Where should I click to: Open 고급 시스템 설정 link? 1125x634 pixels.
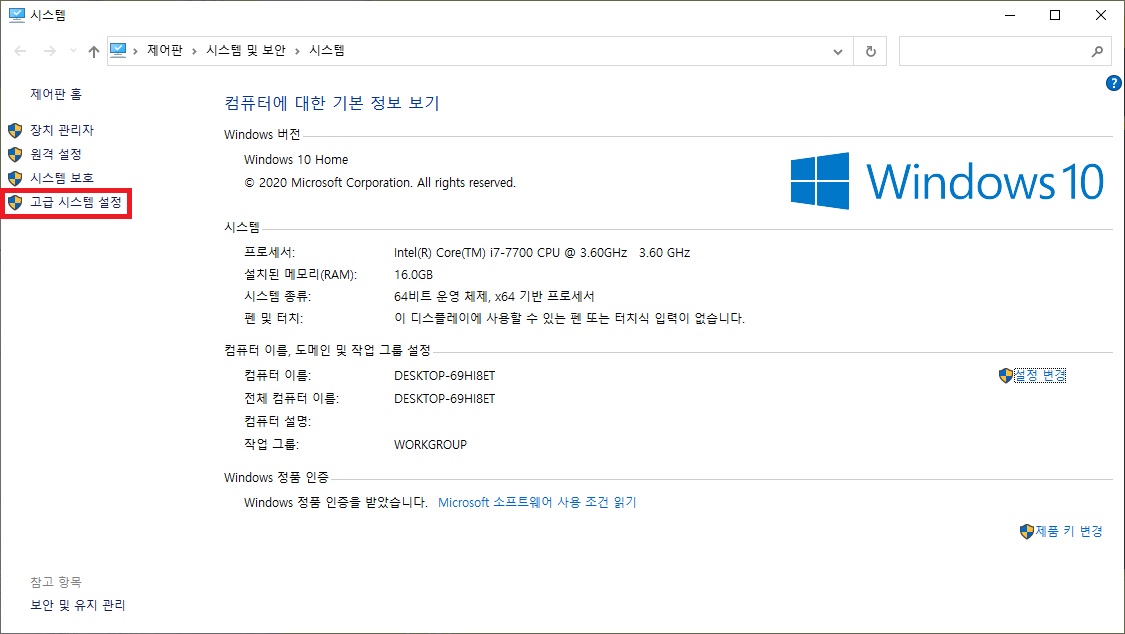pos(76,202)
